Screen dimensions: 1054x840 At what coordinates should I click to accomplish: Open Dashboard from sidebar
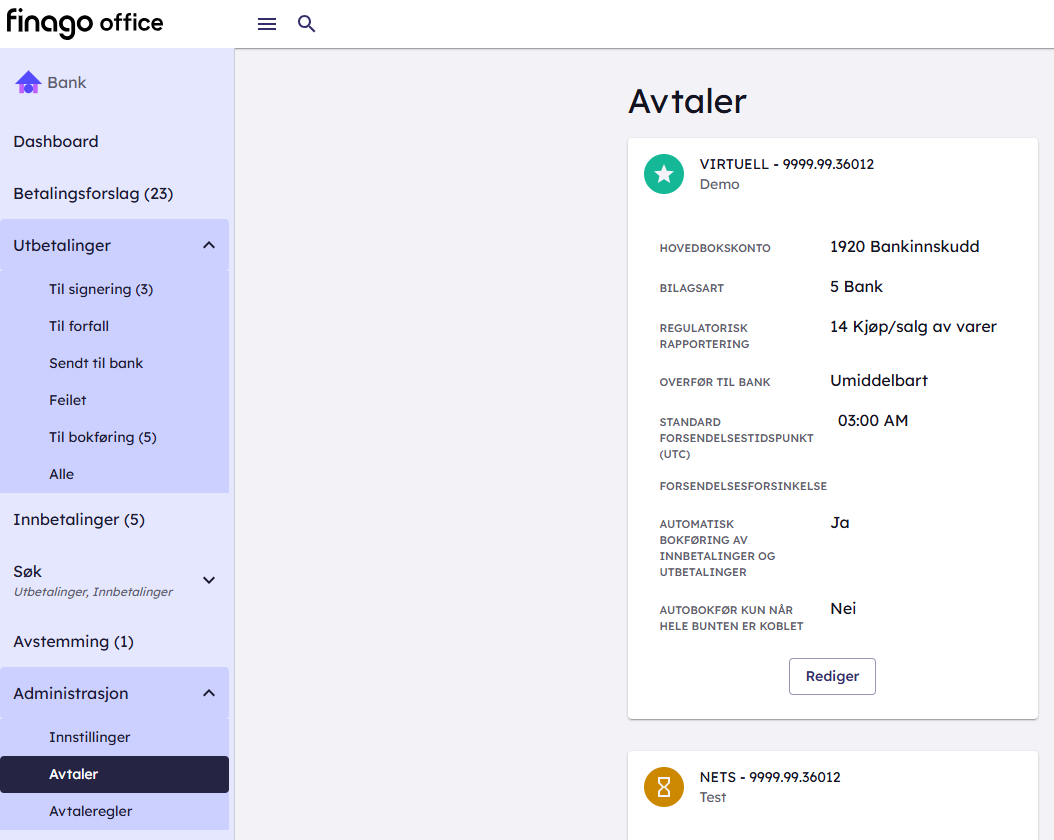click(x=56, y=142)
